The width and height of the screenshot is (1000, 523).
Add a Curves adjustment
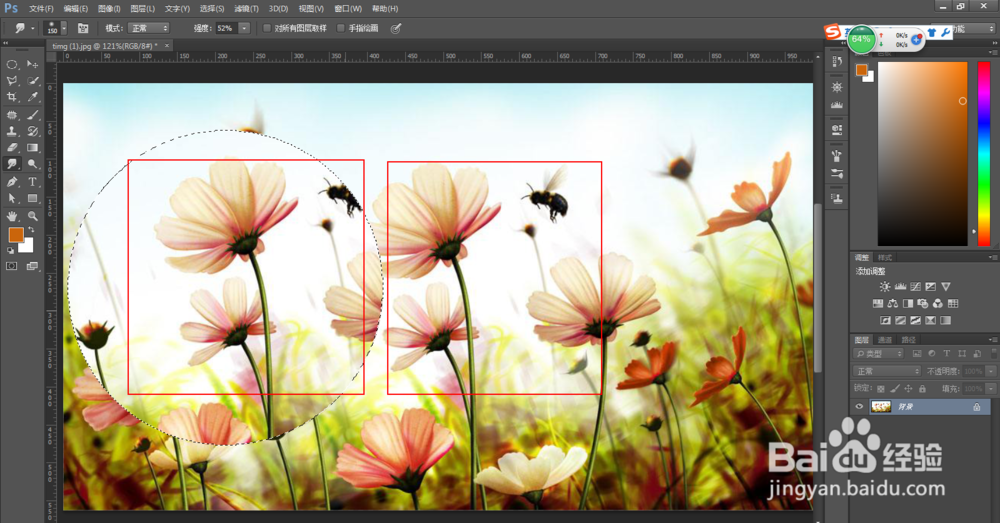pyautogui.click(x=915, y=287)
